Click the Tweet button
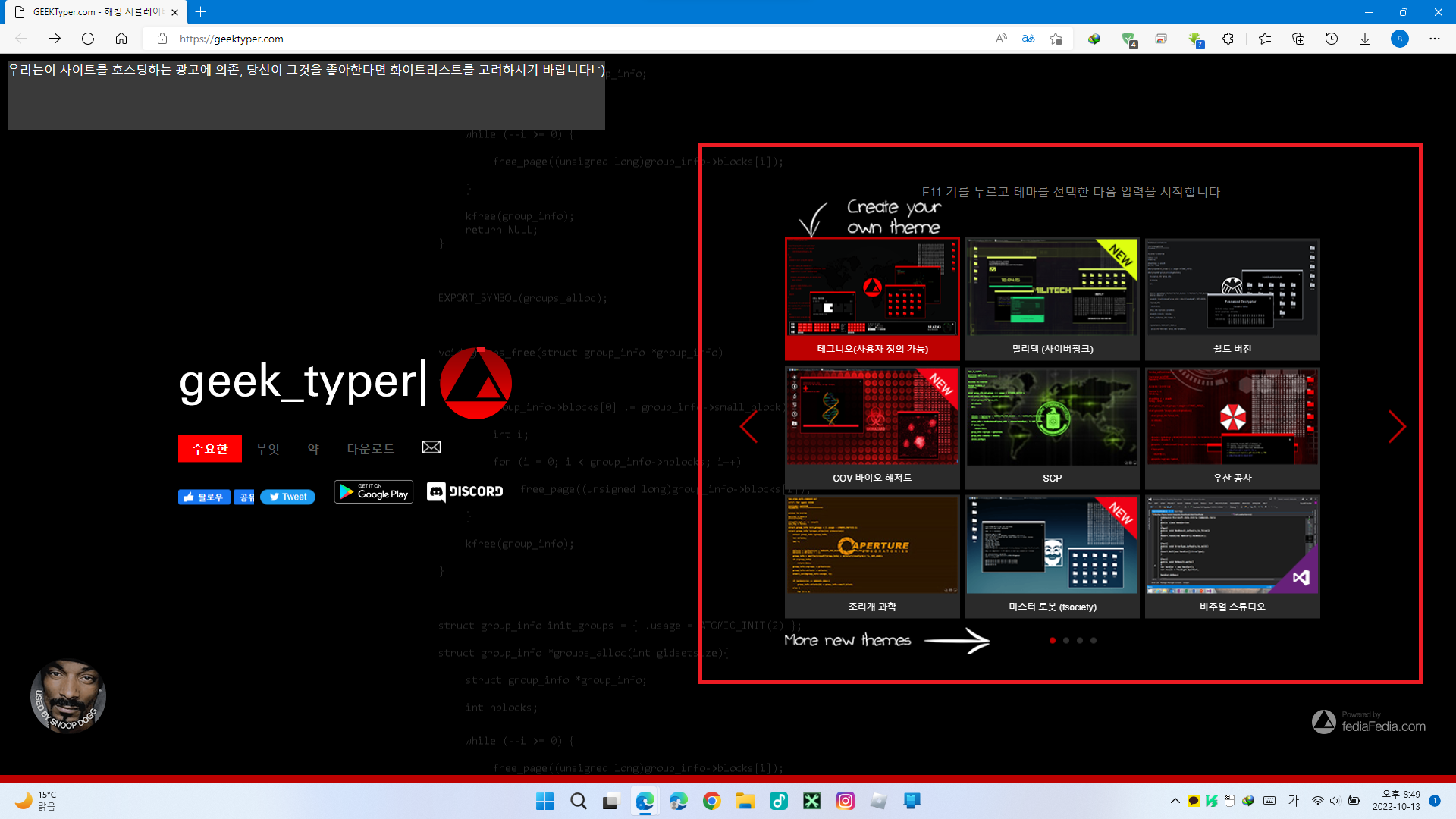 (x=287, y=497)
